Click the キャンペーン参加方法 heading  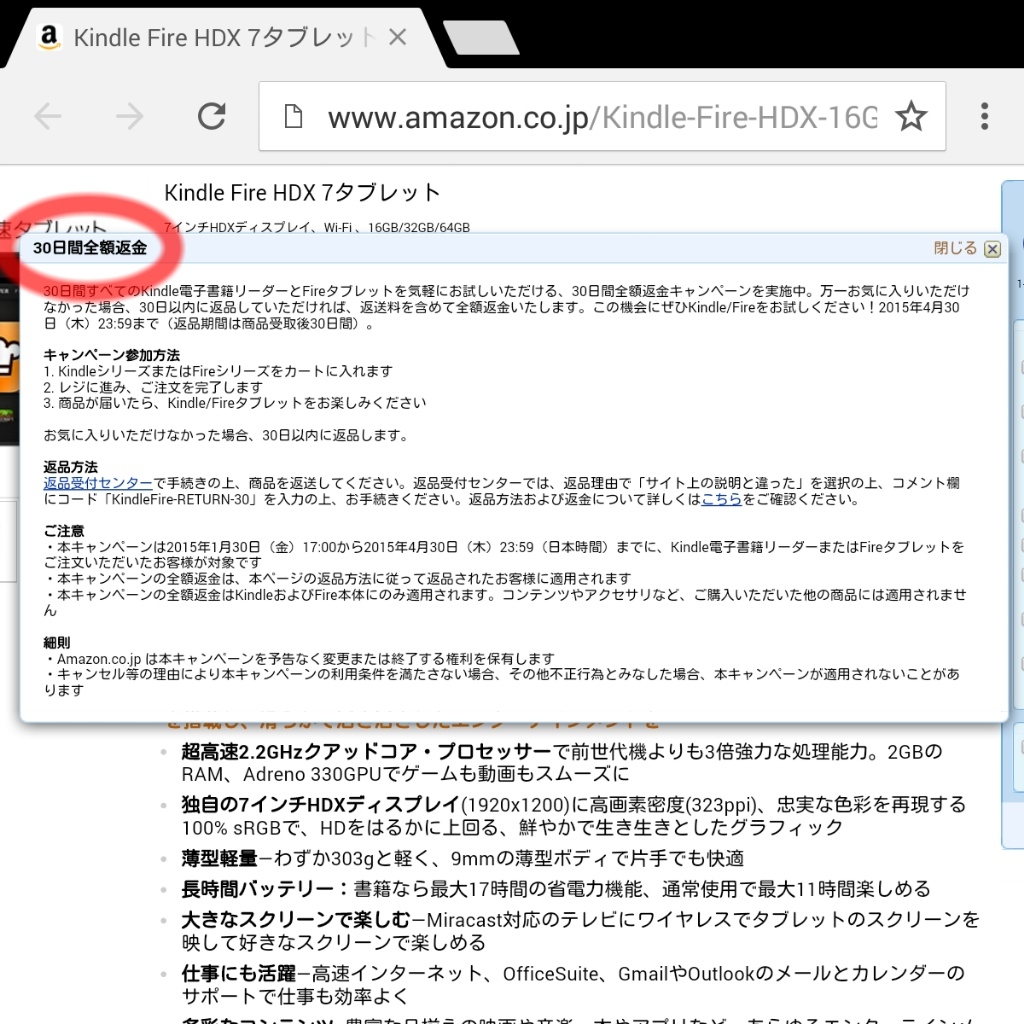(111, 355)
